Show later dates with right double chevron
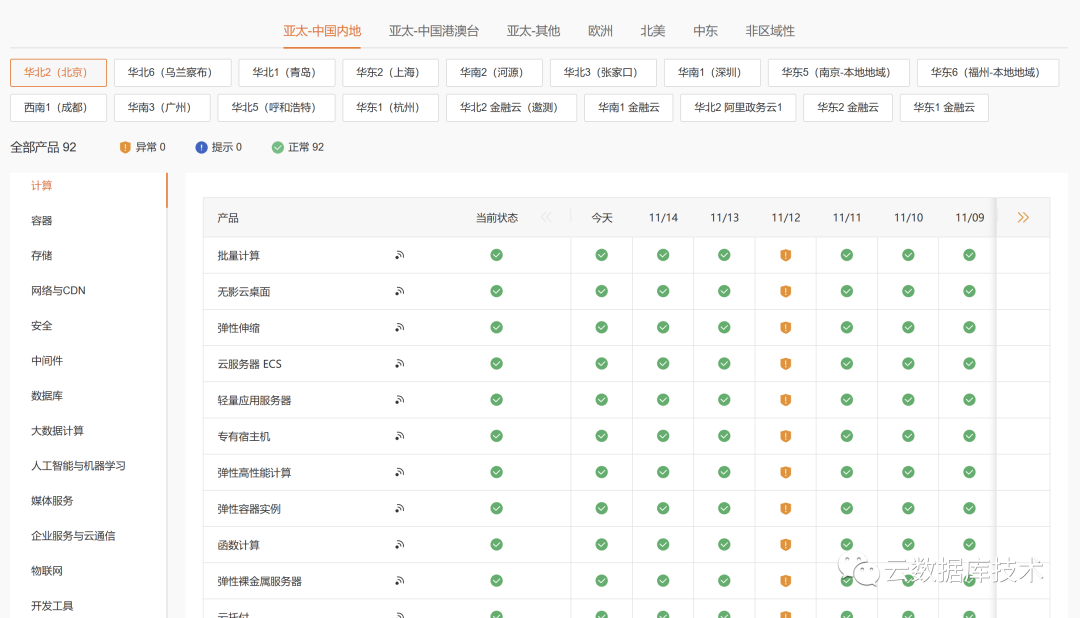This screenshot has width=1080, height=618. point(1022,217)
